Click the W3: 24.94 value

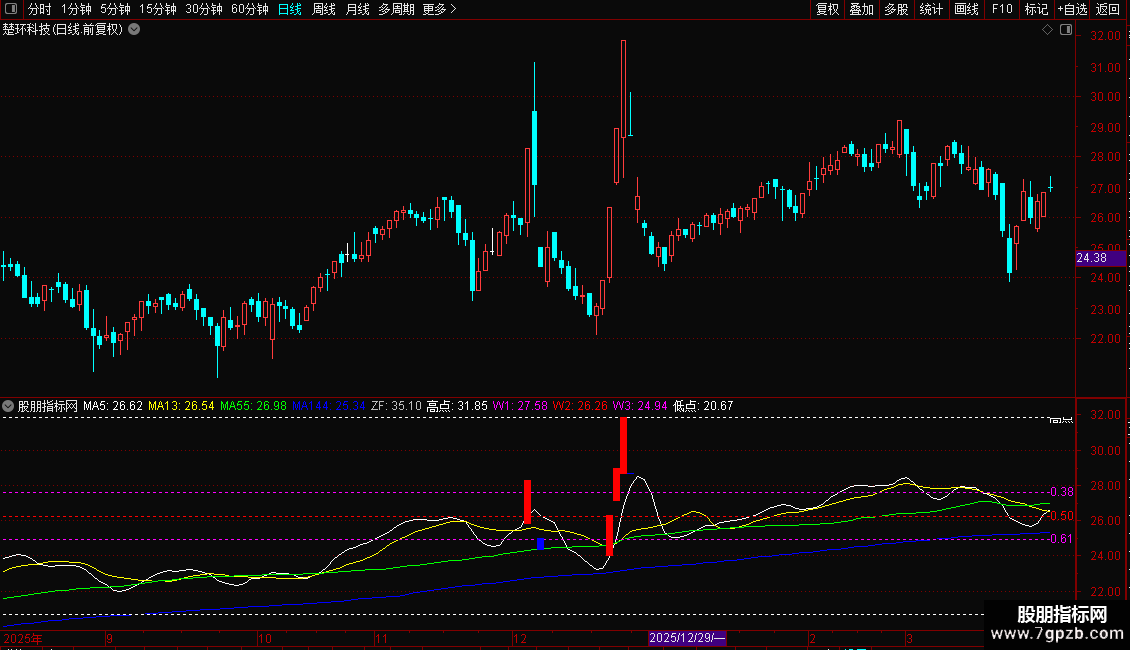(x=640, y=406)
